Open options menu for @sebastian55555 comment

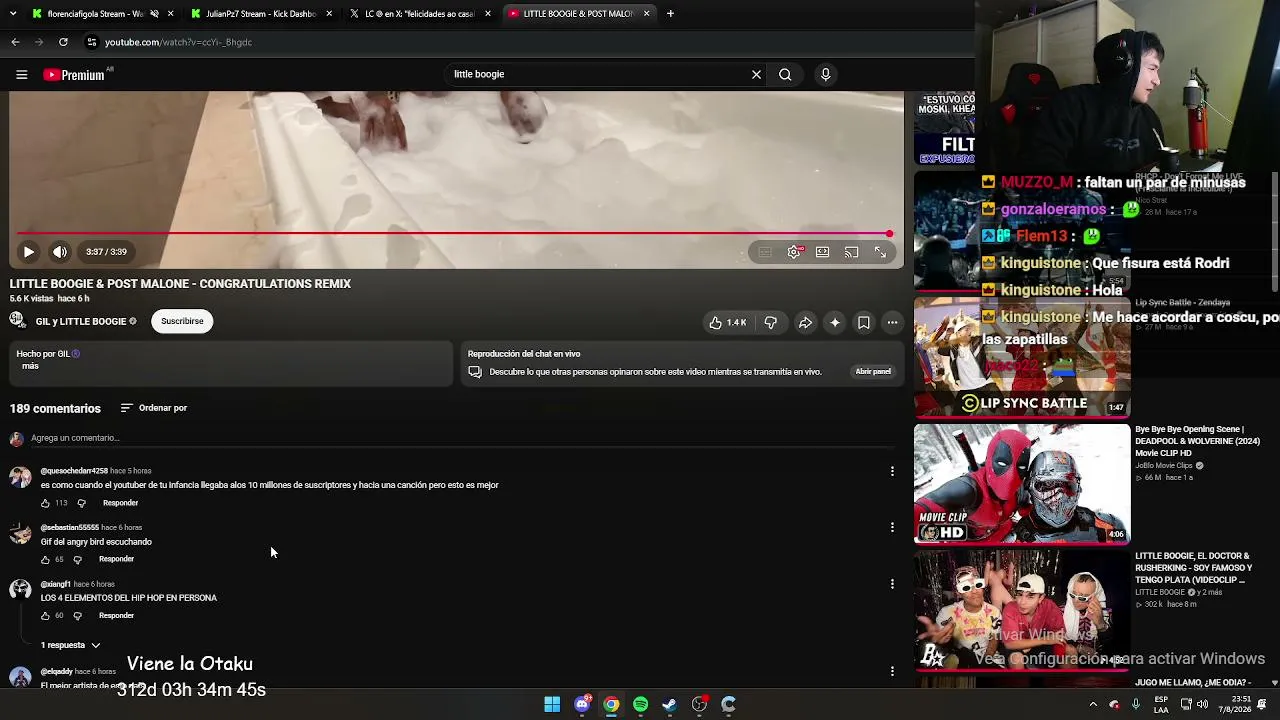coord(892,527)
